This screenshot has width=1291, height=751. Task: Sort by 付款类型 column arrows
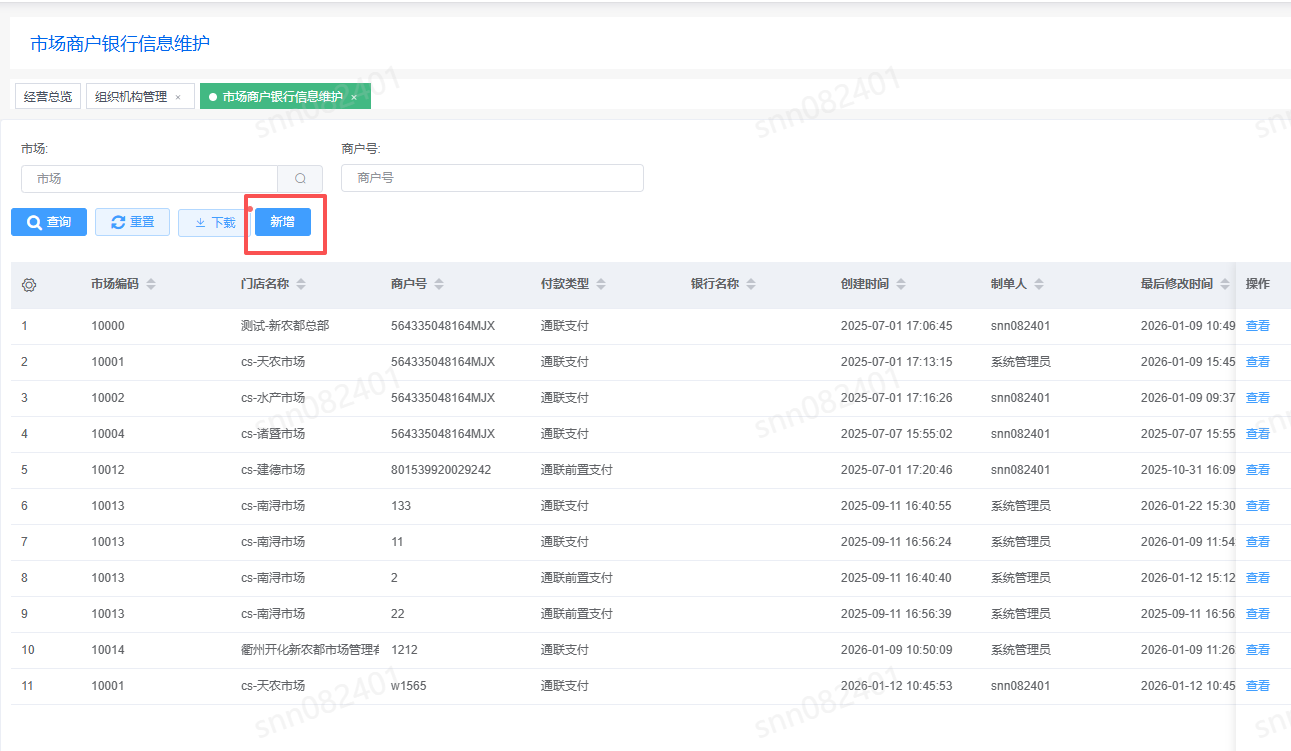coord(601,285)
